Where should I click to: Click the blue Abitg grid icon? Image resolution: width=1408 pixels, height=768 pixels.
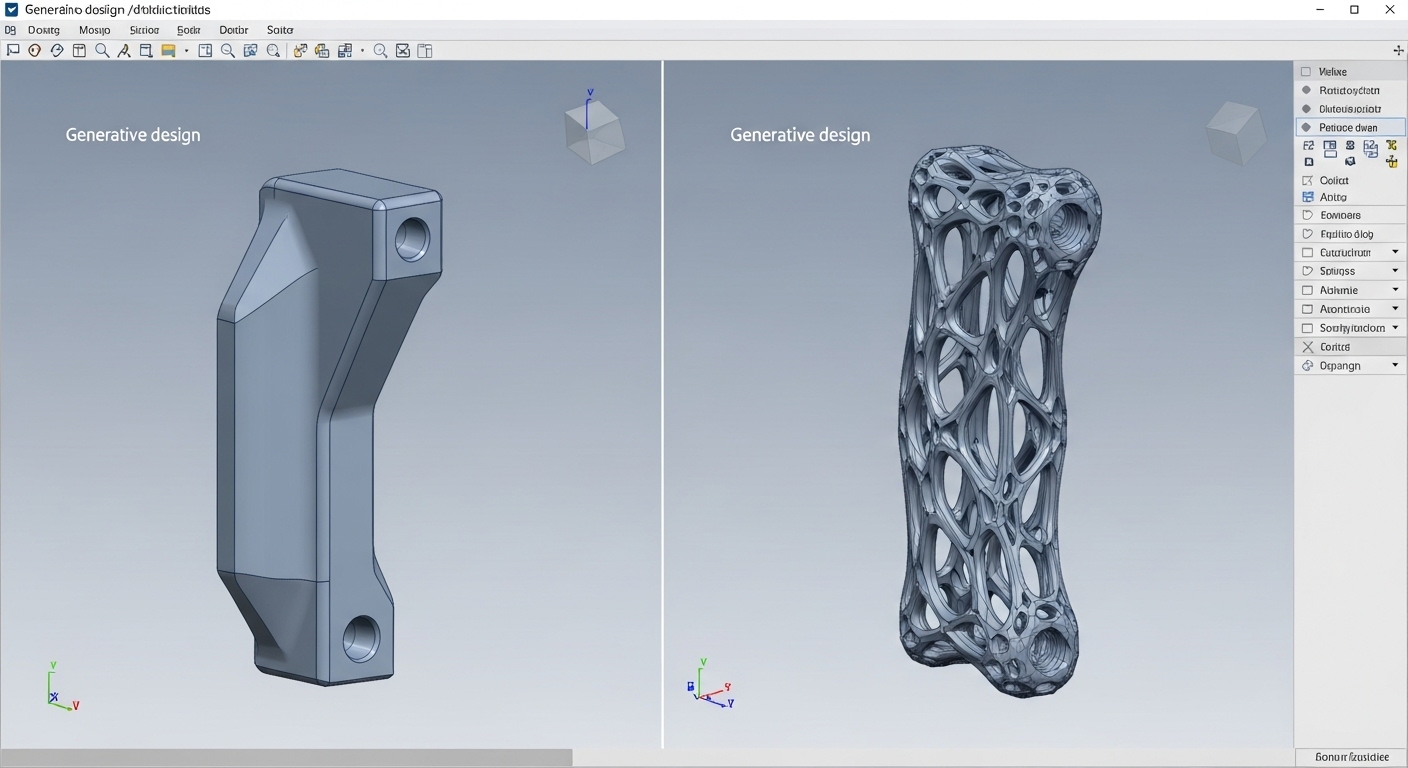click(1308, 197)
